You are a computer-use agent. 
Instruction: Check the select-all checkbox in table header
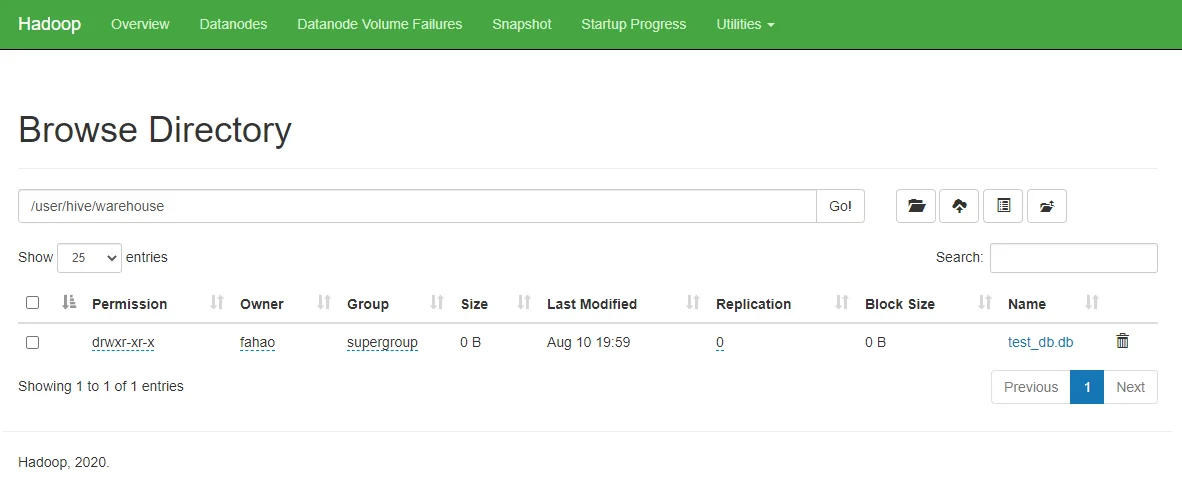pyautogui.click(x=32, y=303)
